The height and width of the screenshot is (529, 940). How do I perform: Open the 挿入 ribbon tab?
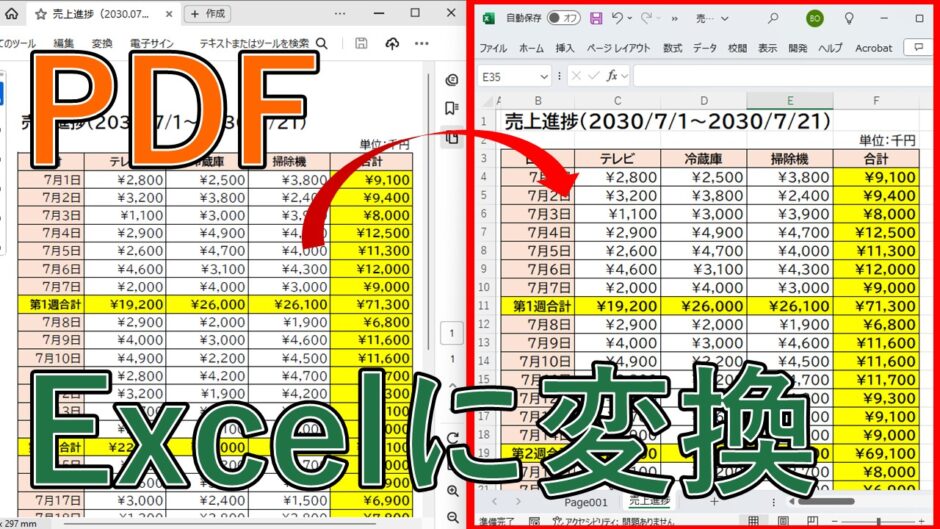(565, 48)
